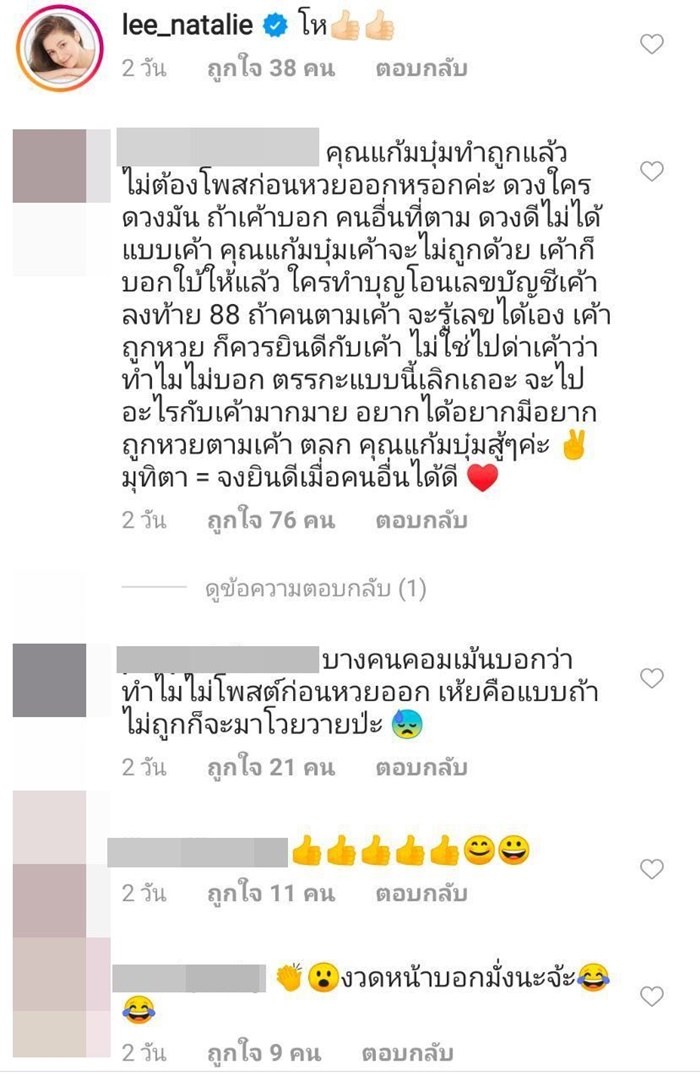Reply to the งวดหน้าบอกมั่งนะจ้ะ comment
This screenshot has height=1081, width=700.
(407, 1053)
